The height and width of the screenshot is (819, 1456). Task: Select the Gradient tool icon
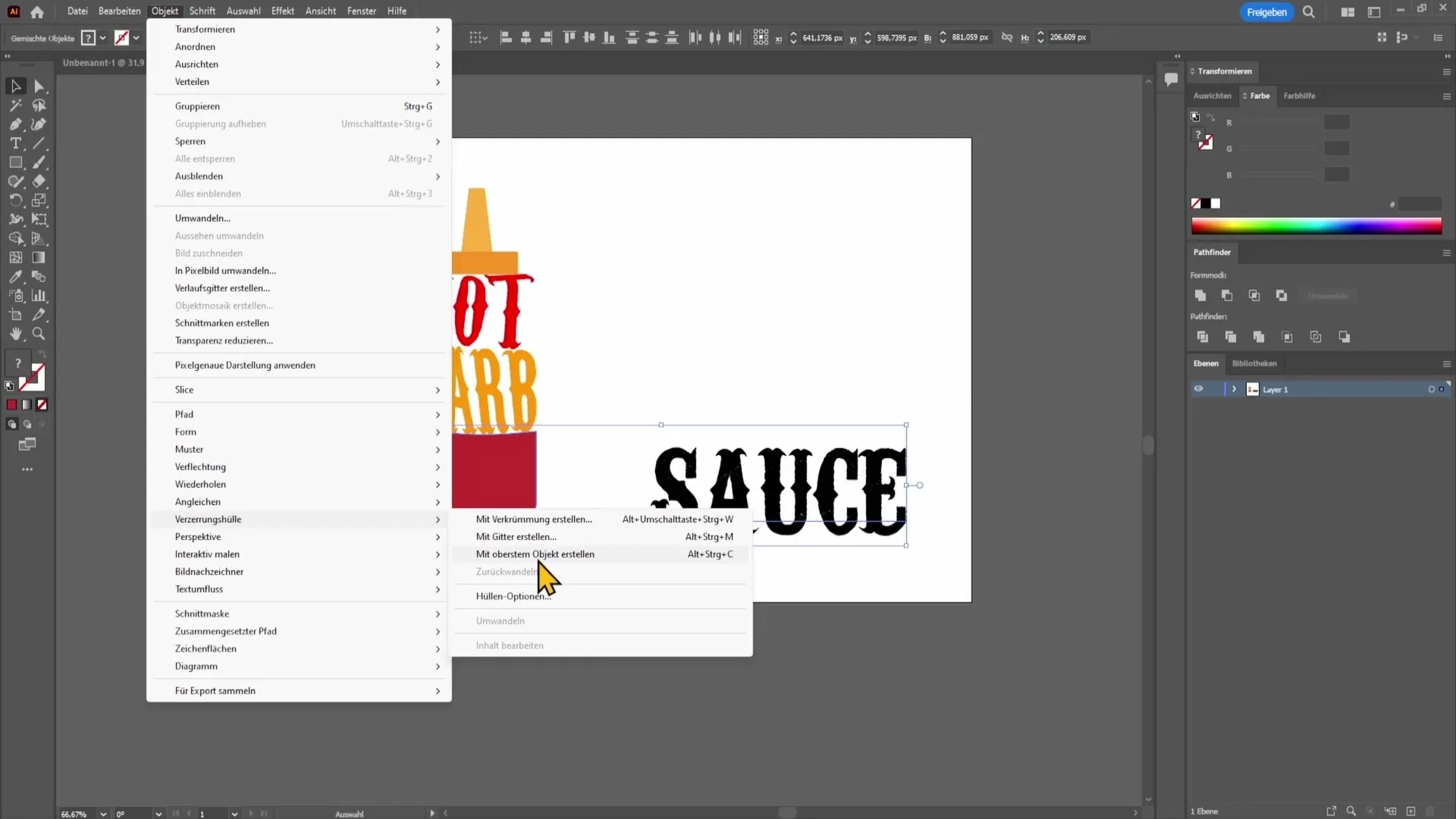[x=39, y=257]
